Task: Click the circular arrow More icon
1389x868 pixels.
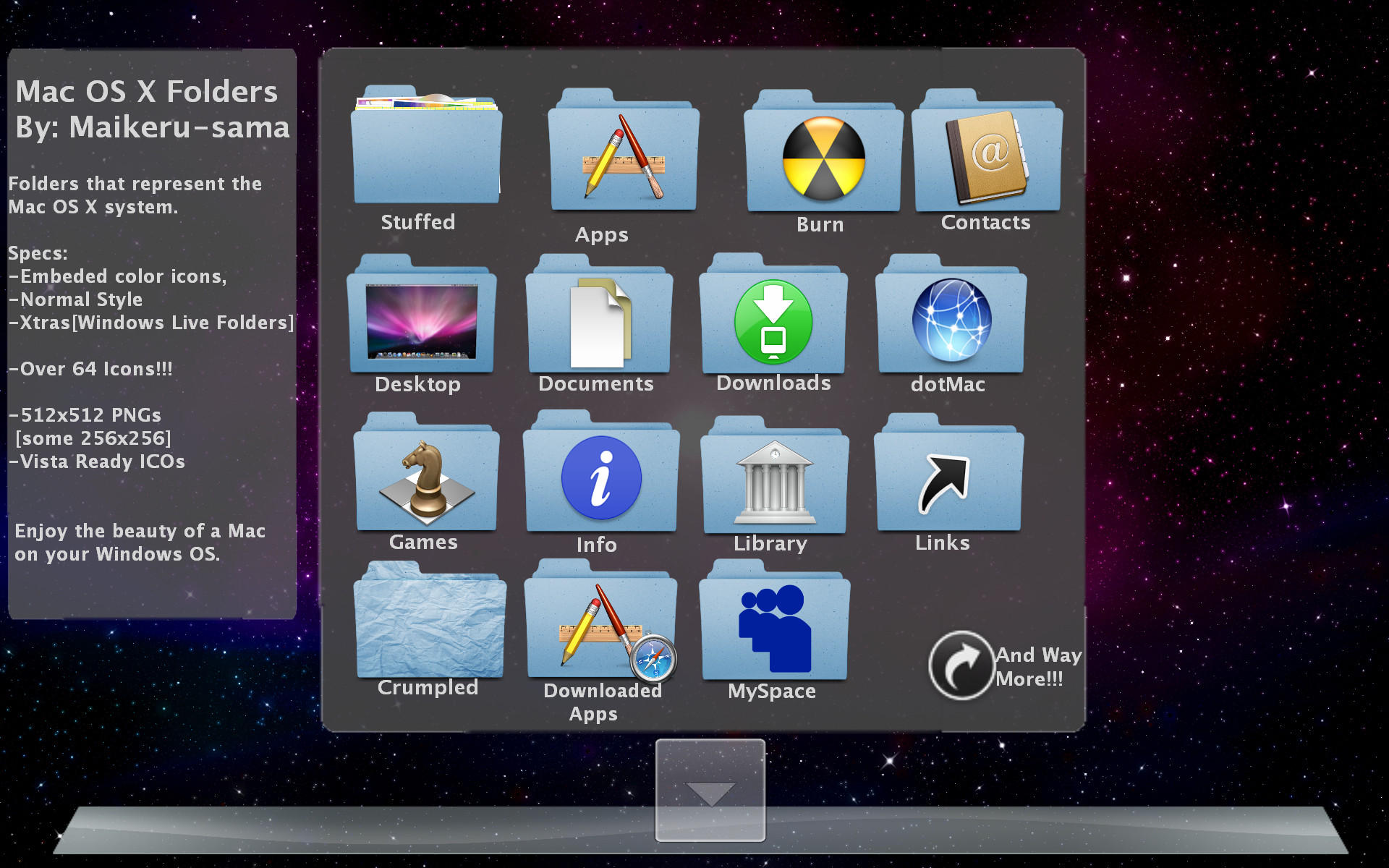Action: click(961, 665)
